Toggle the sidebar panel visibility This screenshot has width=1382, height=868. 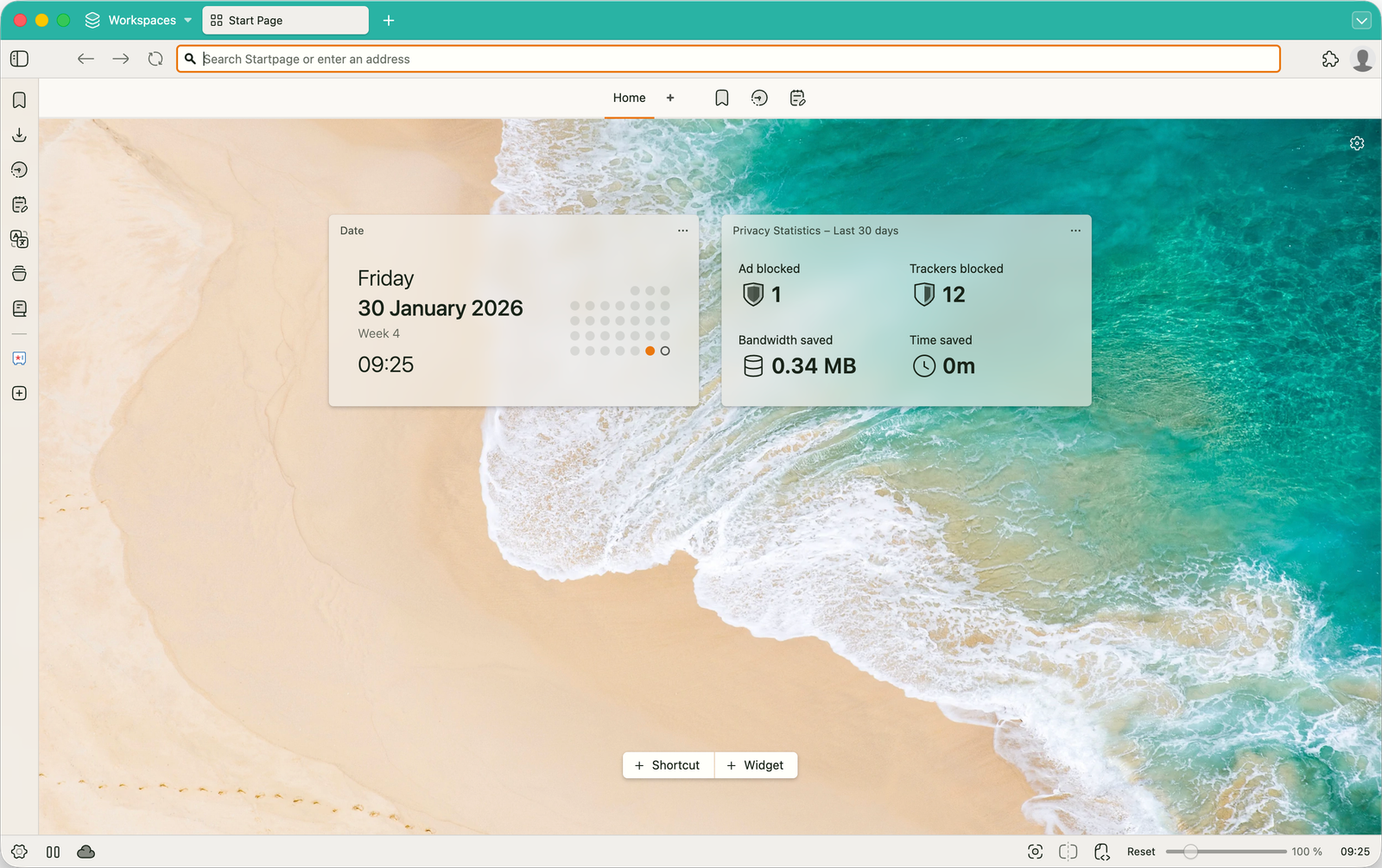pyautogui.click(x=19, y=59)
